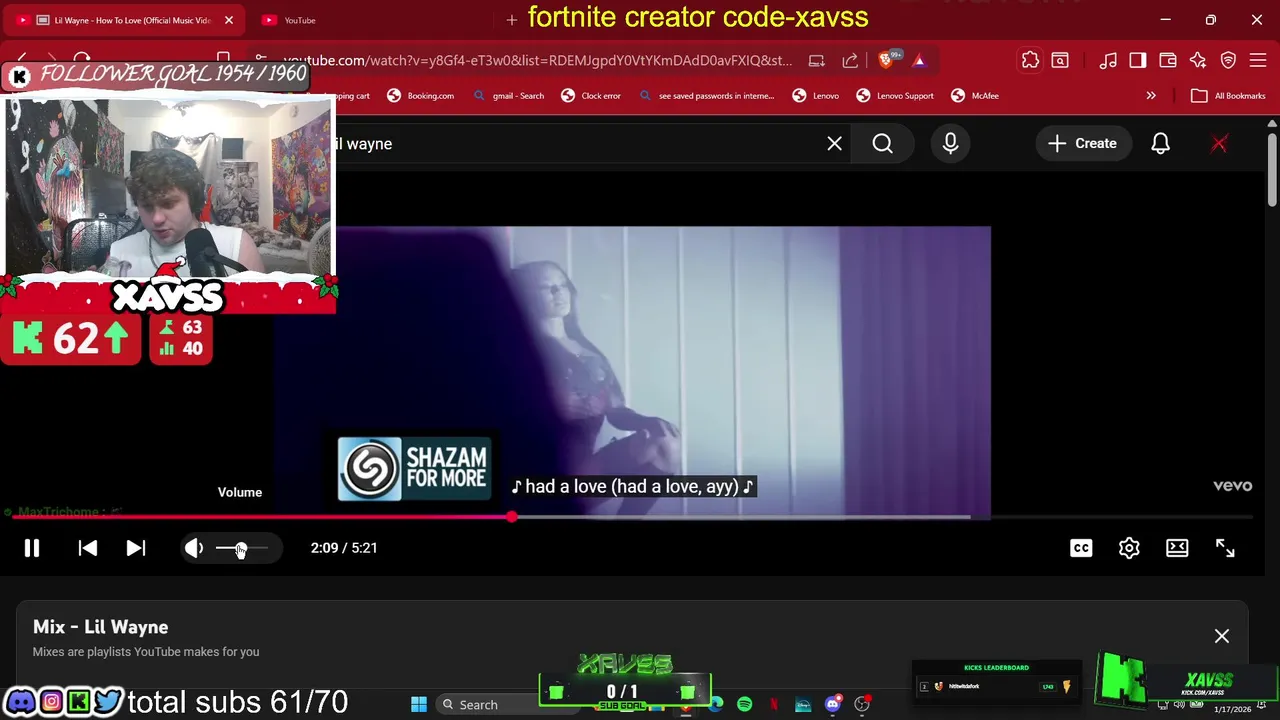Open the browser extensions puzzle icon
This screenshot has width=1280, height=720.
pos(1030,61)
